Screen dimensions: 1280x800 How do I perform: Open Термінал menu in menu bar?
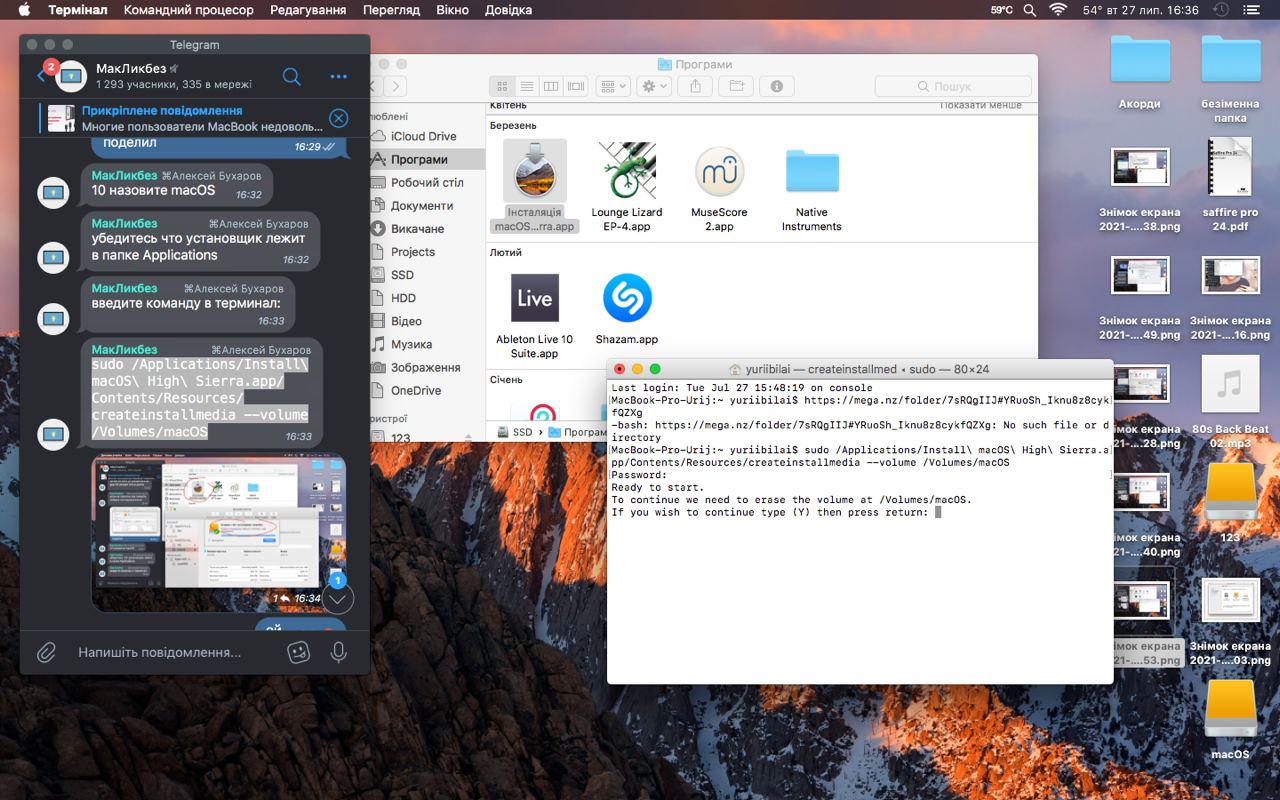78,10
